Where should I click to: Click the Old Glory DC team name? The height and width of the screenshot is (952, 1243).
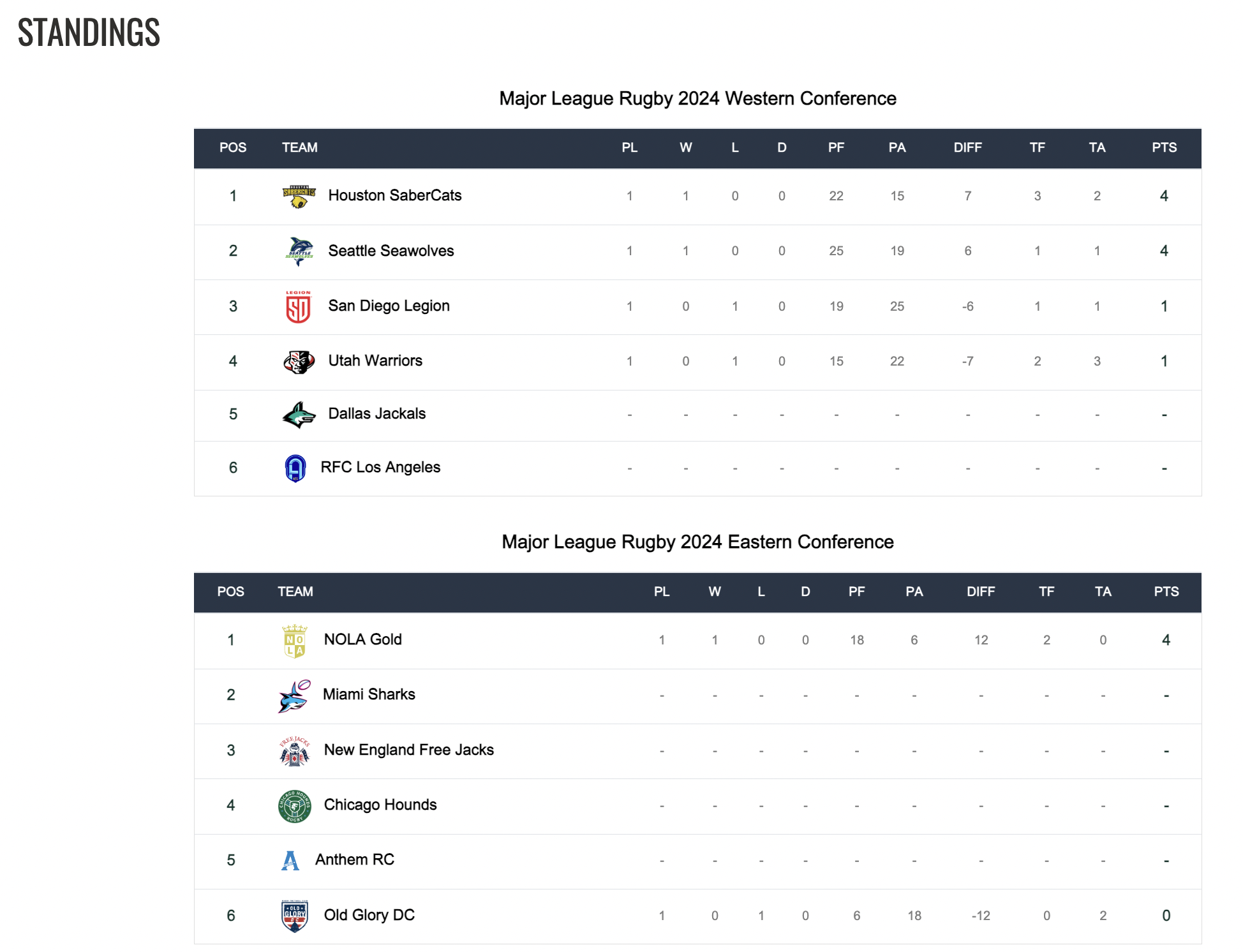(369, 915)
